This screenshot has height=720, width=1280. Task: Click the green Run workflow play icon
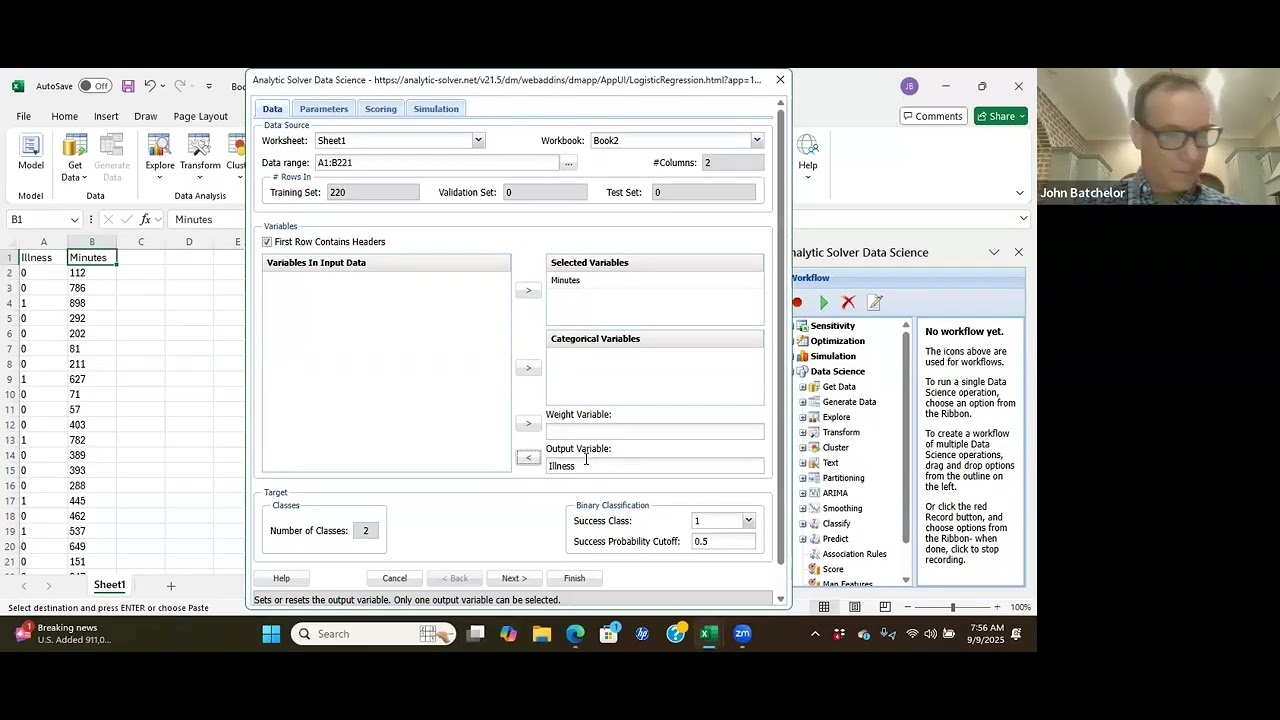(823, 302)
